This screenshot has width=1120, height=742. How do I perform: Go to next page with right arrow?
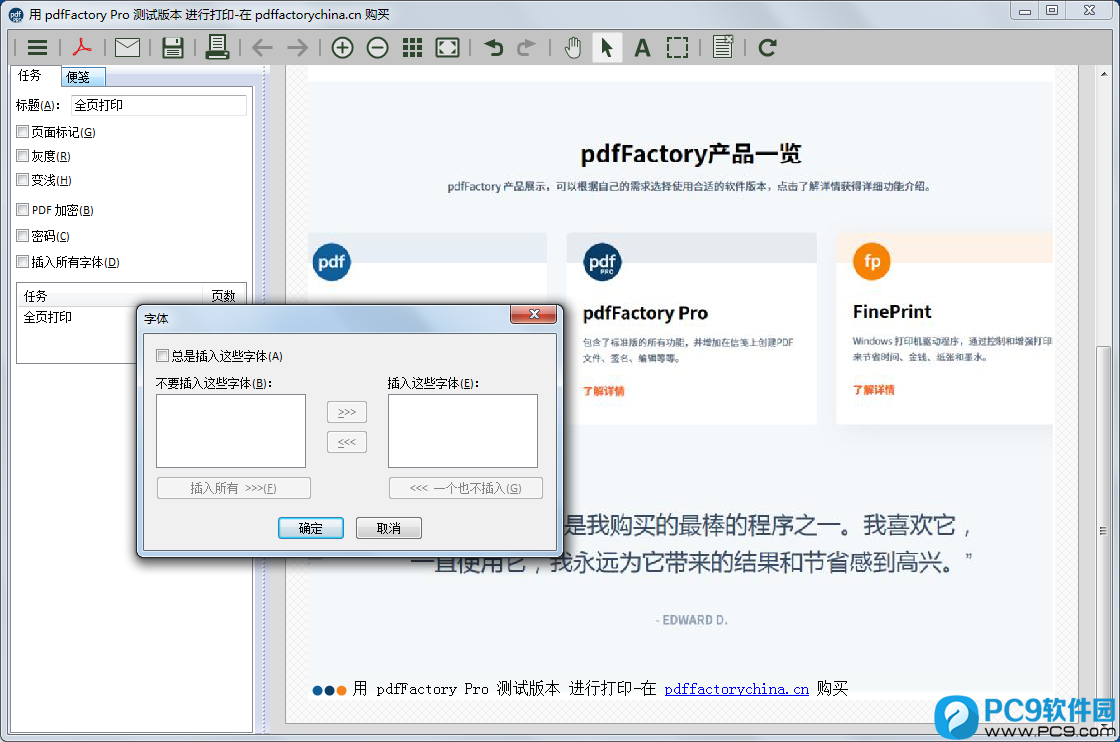pyautogui.click(x=297, y=48)
